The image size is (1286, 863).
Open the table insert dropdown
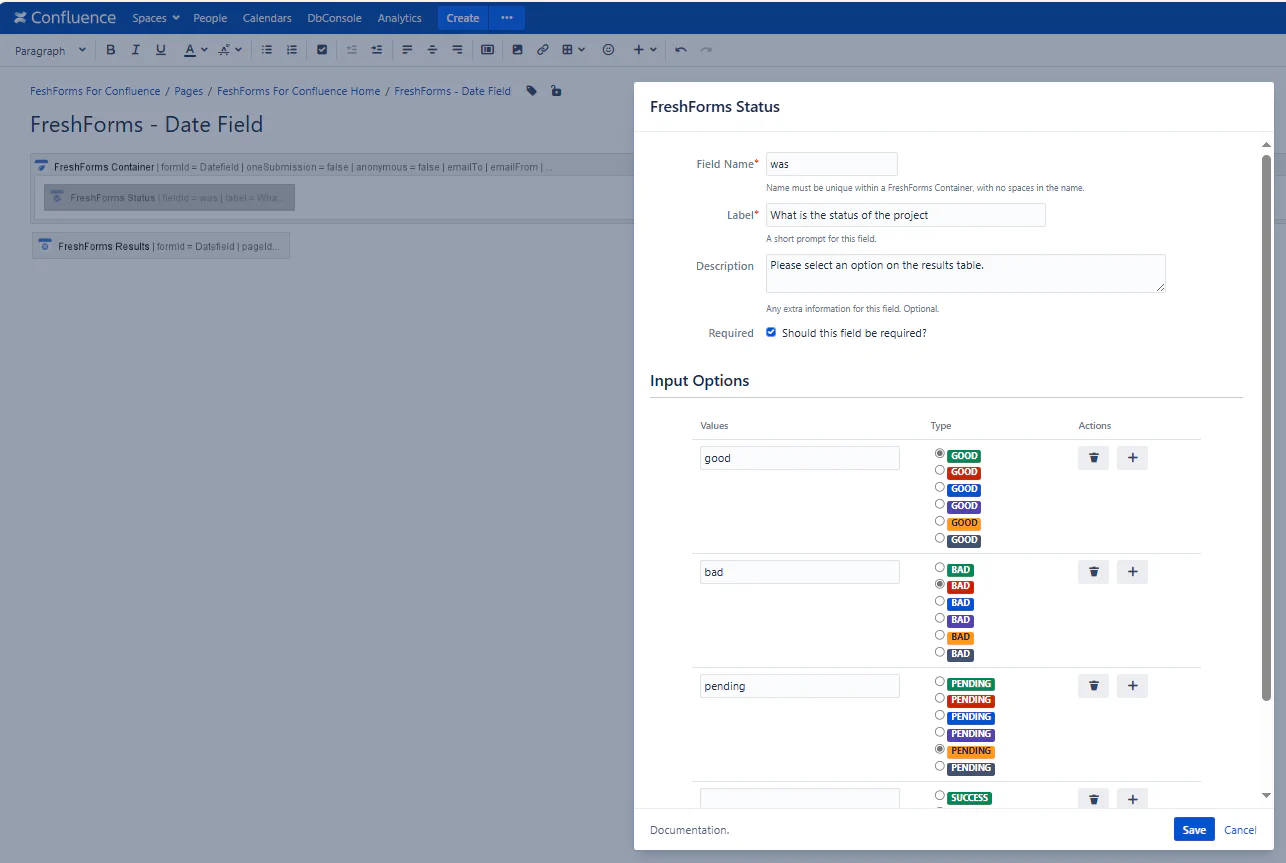click(573, 50)
